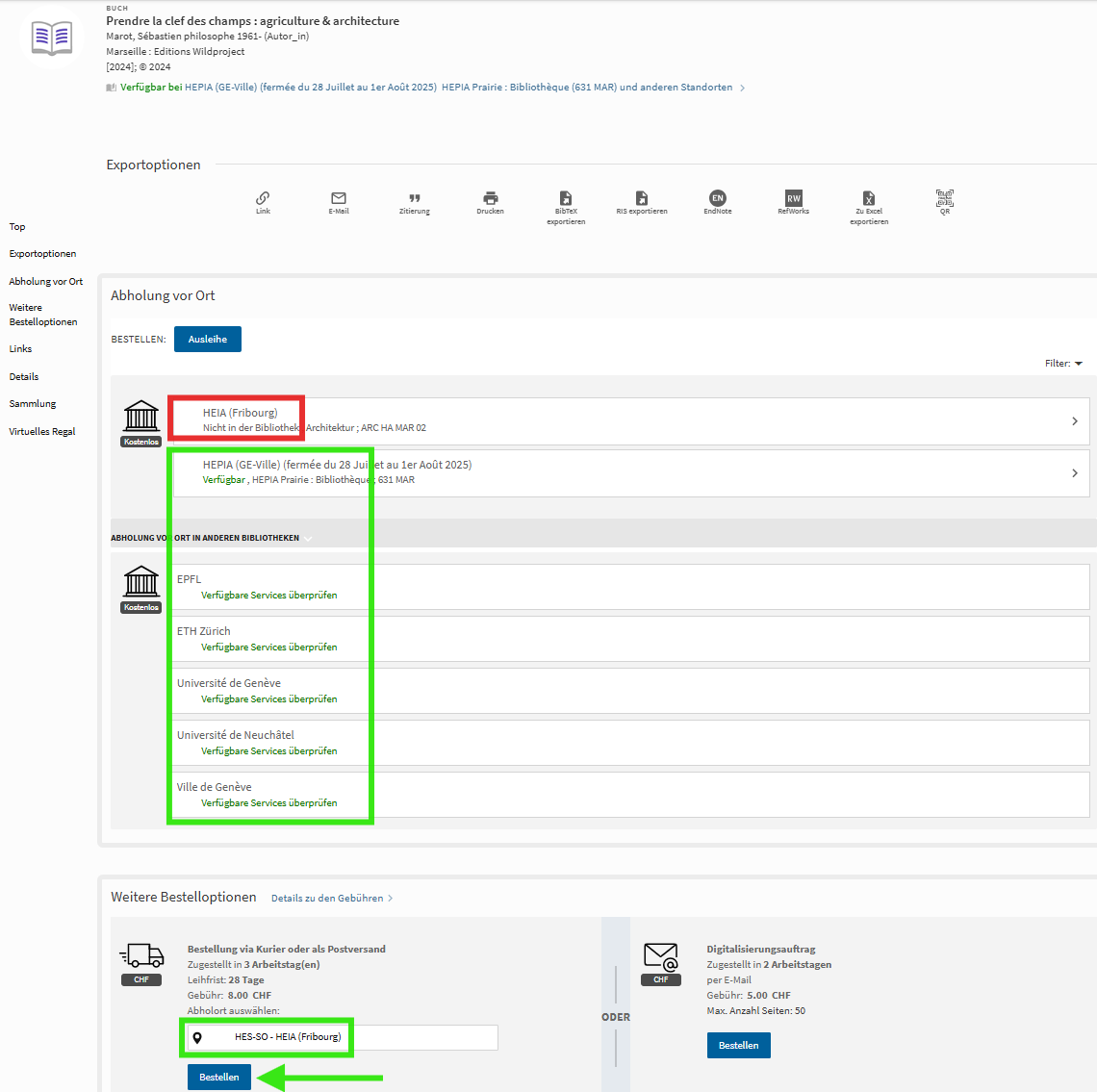Go to Virtuelles Regal section

click(x=41, y=432)
